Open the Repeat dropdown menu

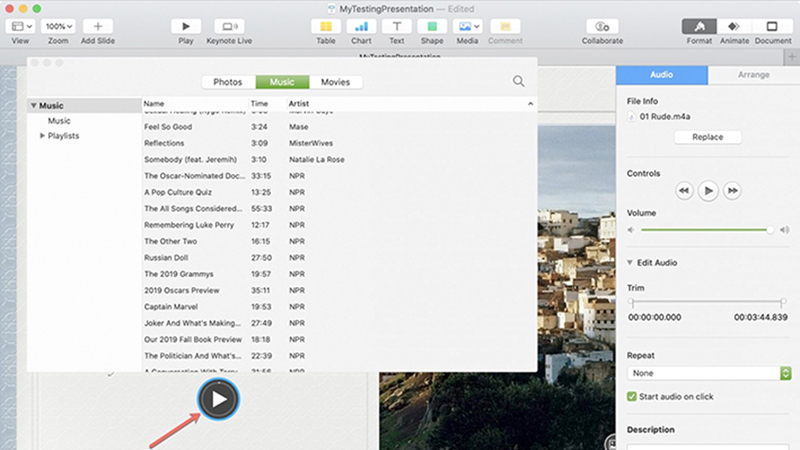coord(708,373)
